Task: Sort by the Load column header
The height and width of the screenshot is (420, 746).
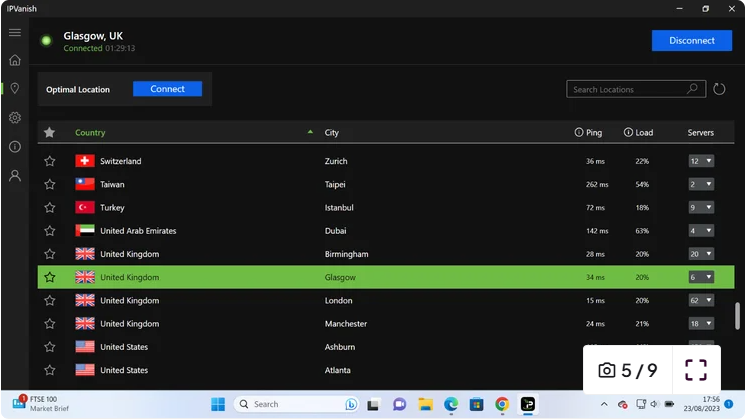Action: (644, 133)
